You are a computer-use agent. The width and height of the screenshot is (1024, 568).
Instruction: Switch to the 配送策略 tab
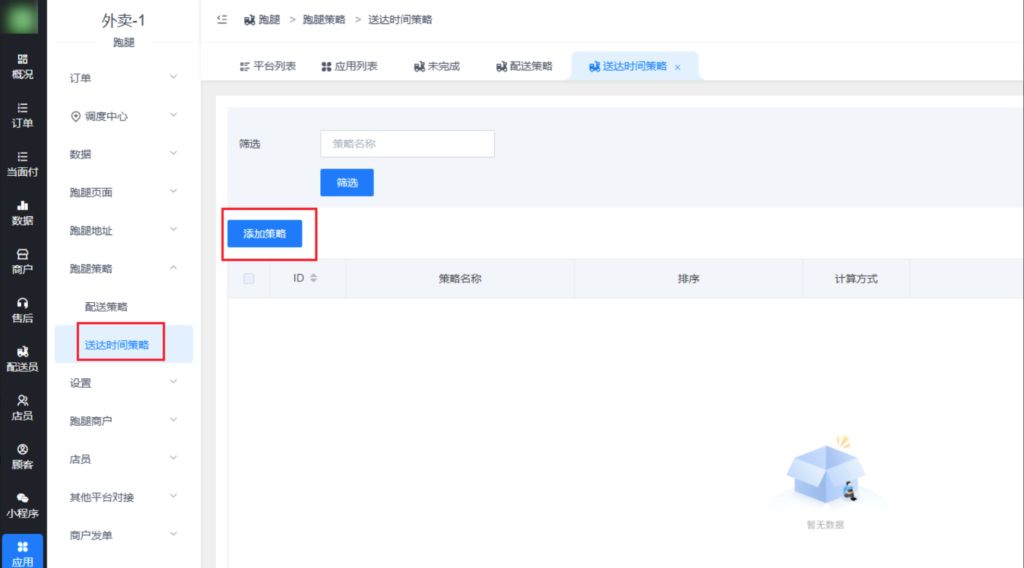524,66
